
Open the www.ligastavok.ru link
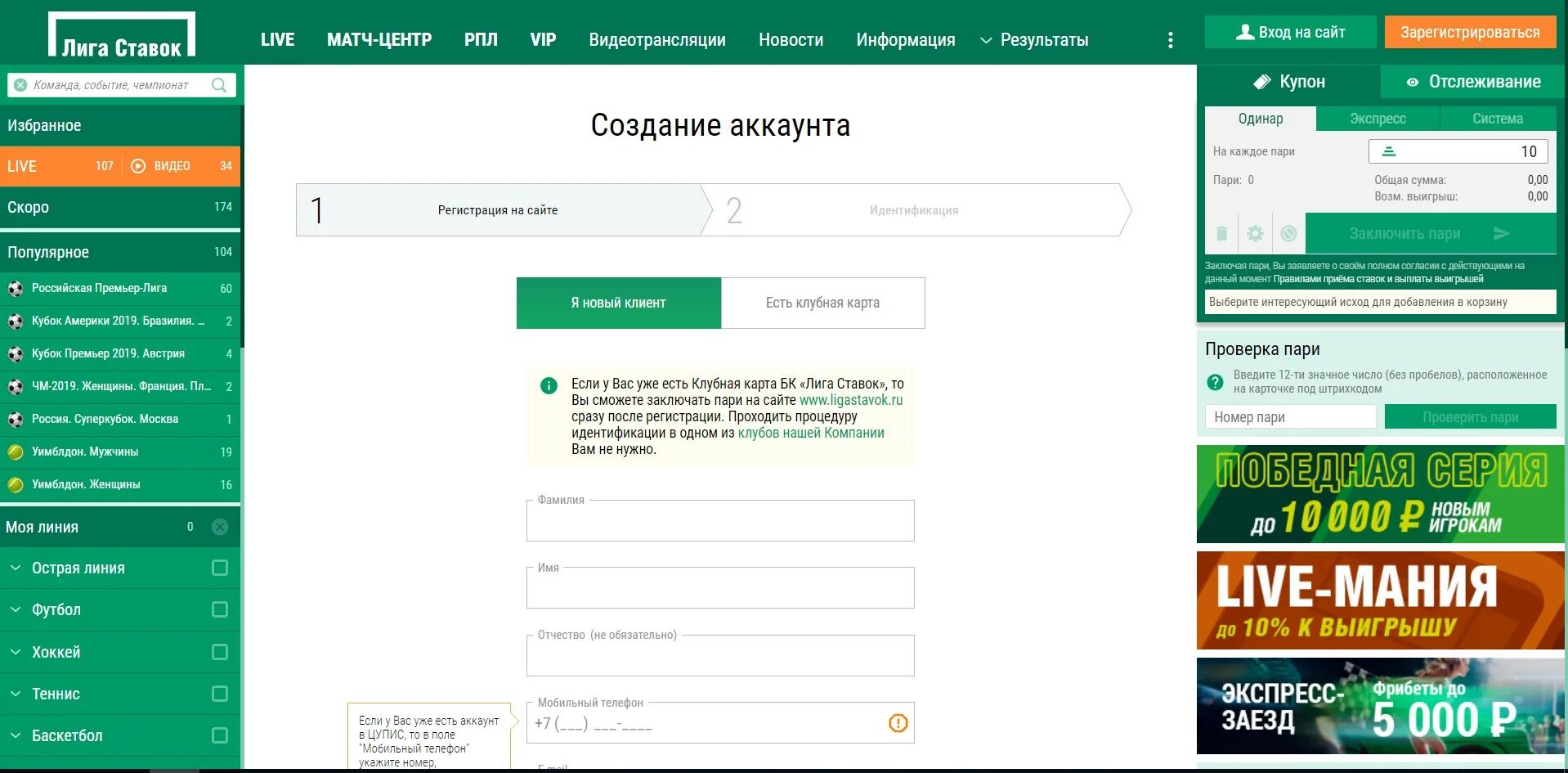(851, 400)
